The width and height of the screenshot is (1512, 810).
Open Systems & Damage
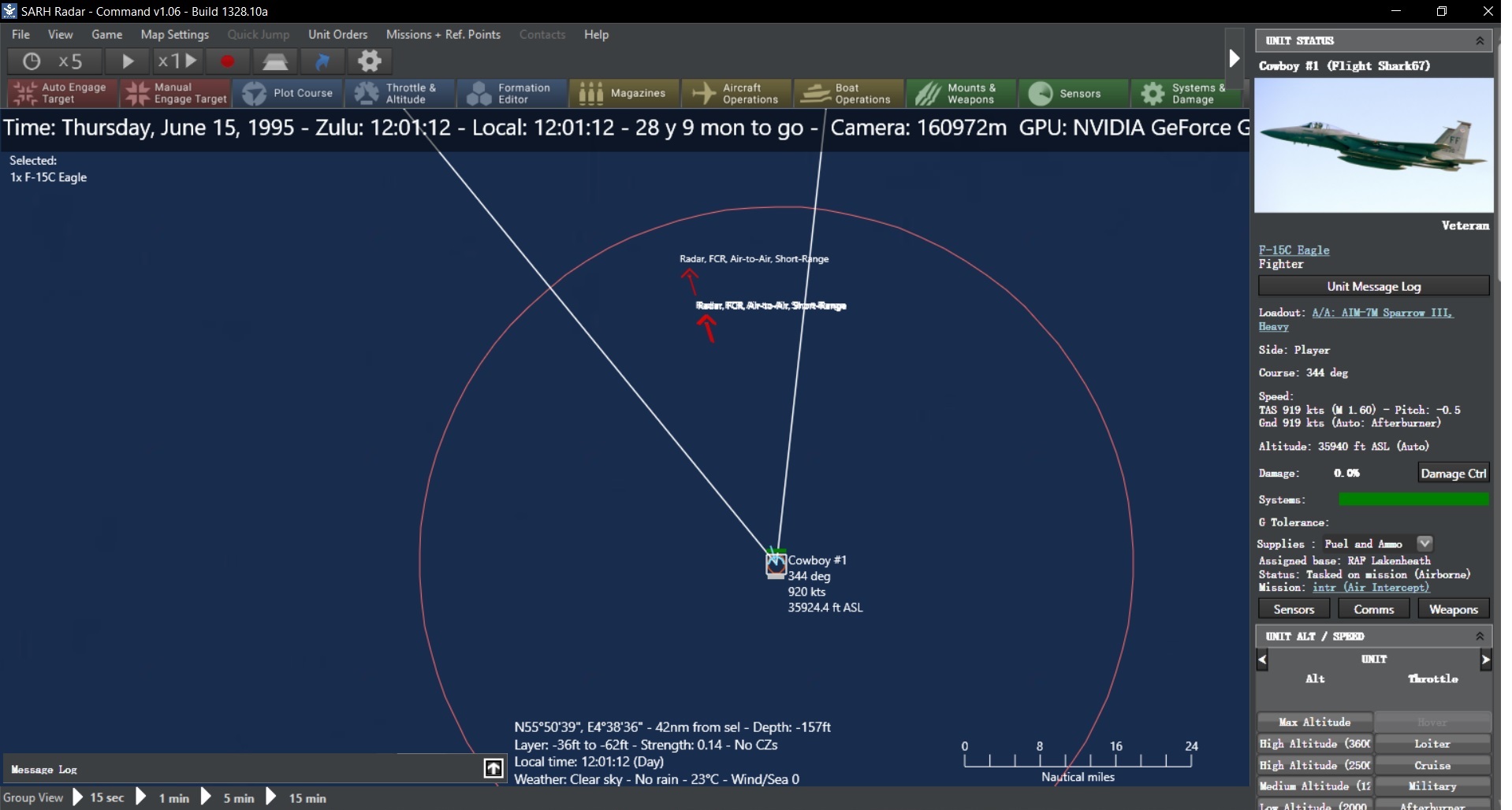pos(1186,93)
